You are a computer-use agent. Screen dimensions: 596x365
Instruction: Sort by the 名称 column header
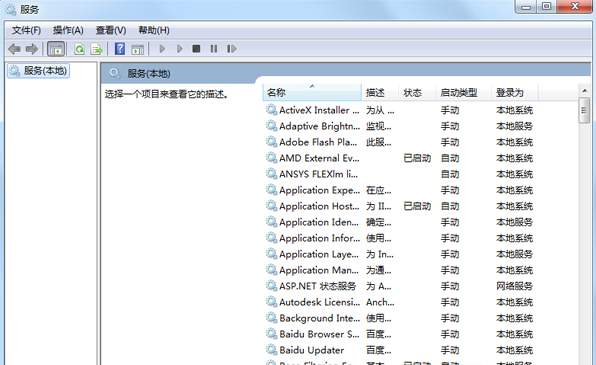pyautogui.click(x=312, y=92)
